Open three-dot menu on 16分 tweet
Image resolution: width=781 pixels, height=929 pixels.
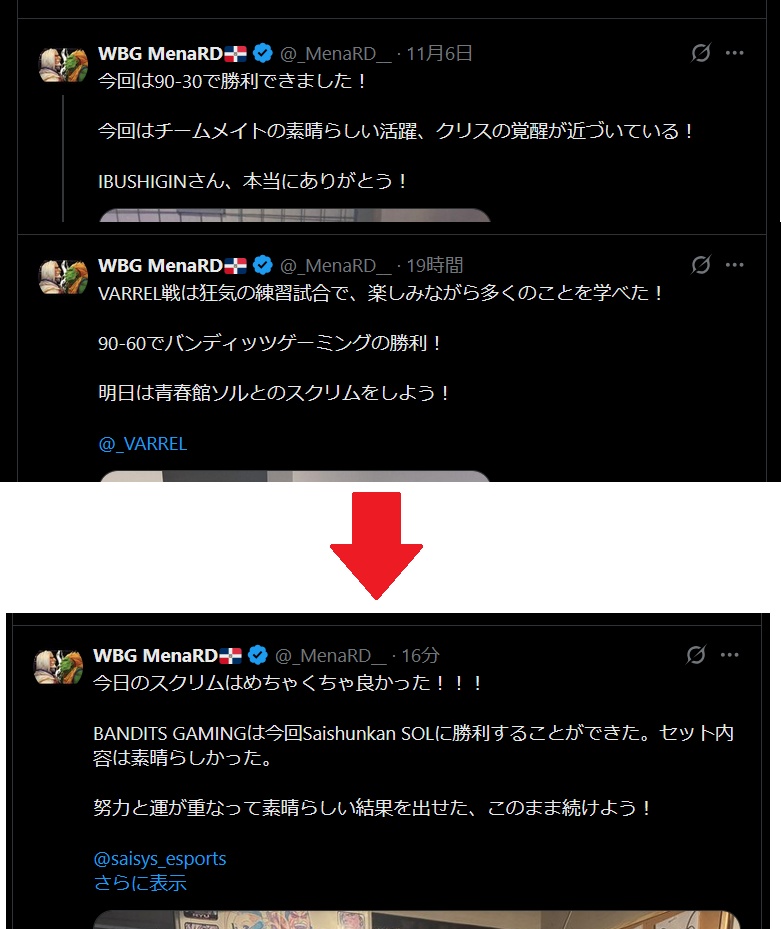[x=729, y=655]
